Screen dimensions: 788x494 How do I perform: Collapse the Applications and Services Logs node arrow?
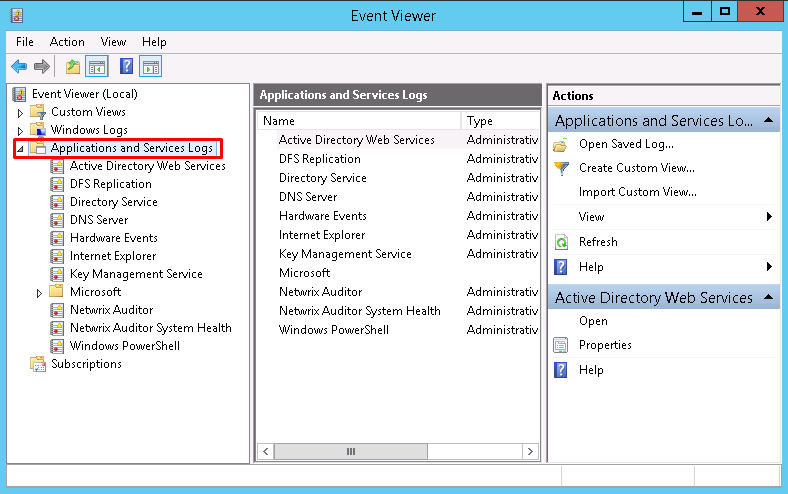click(20, 149)
